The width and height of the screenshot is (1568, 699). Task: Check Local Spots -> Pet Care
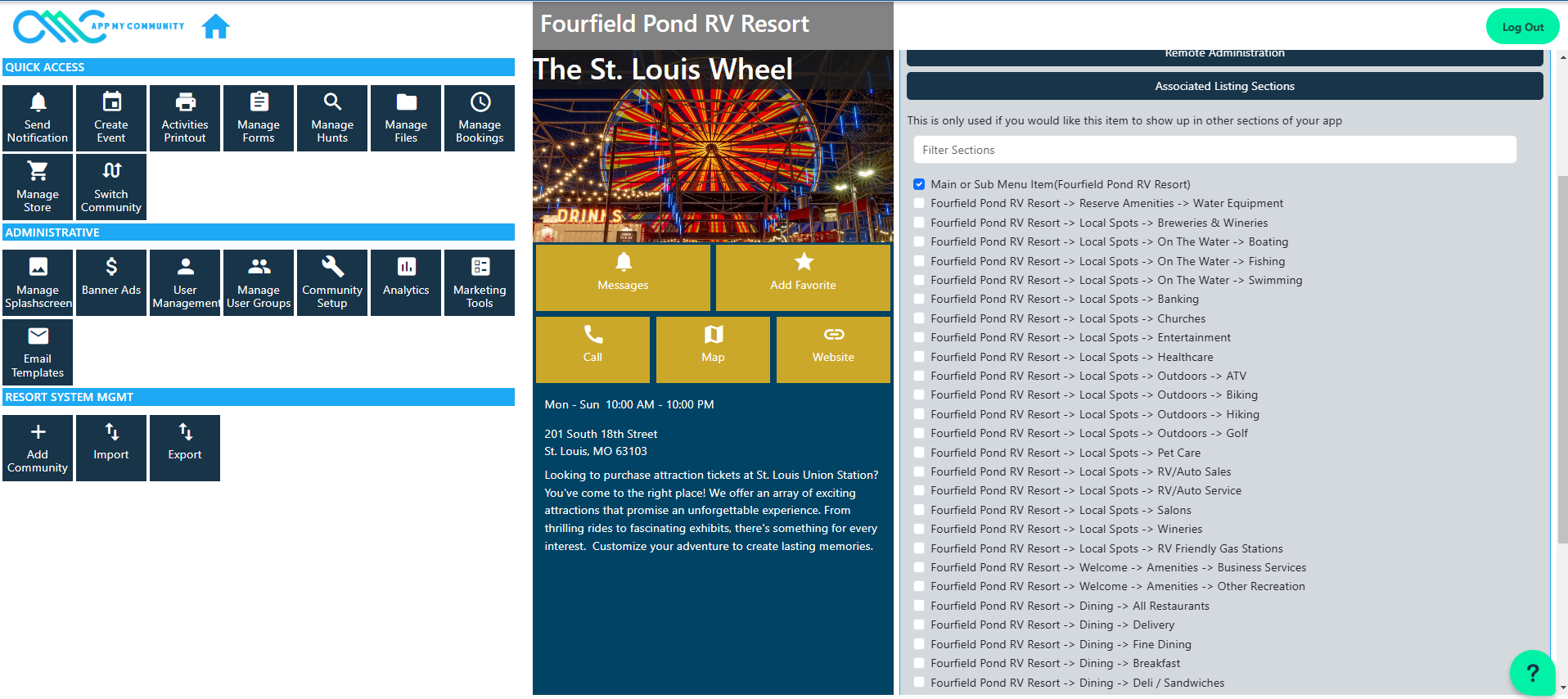click(919, 453)
